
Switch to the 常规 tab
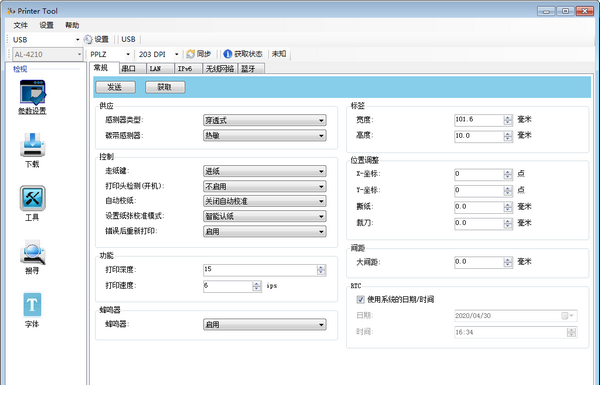coord(104,68)
